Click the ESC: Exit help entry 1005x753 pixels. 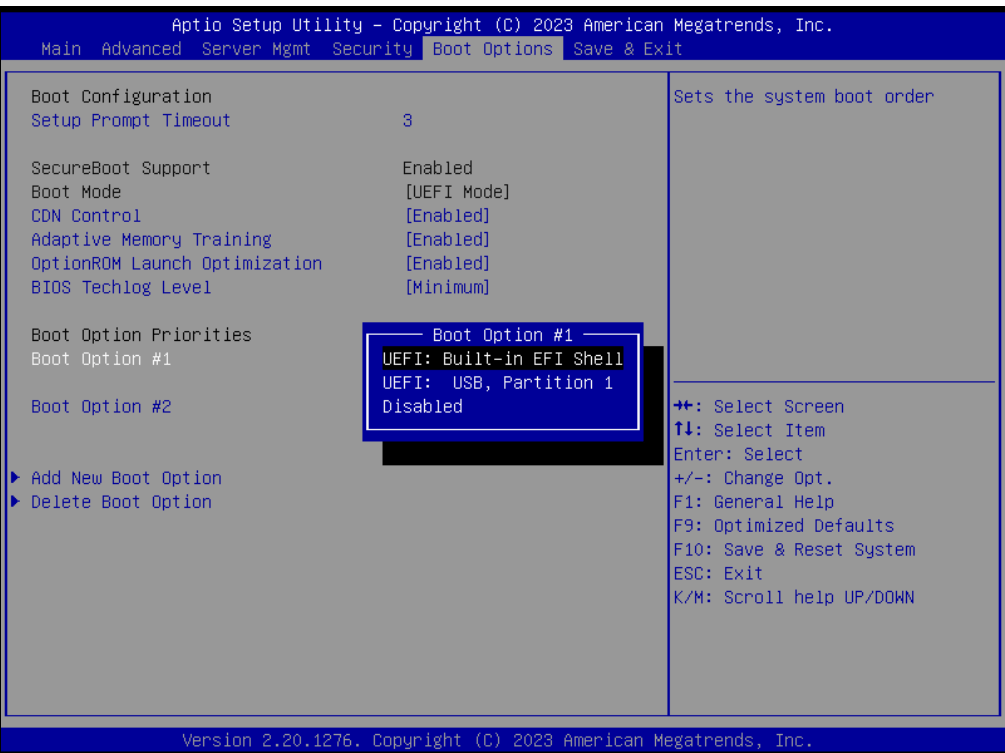click(x=718, y=574)
